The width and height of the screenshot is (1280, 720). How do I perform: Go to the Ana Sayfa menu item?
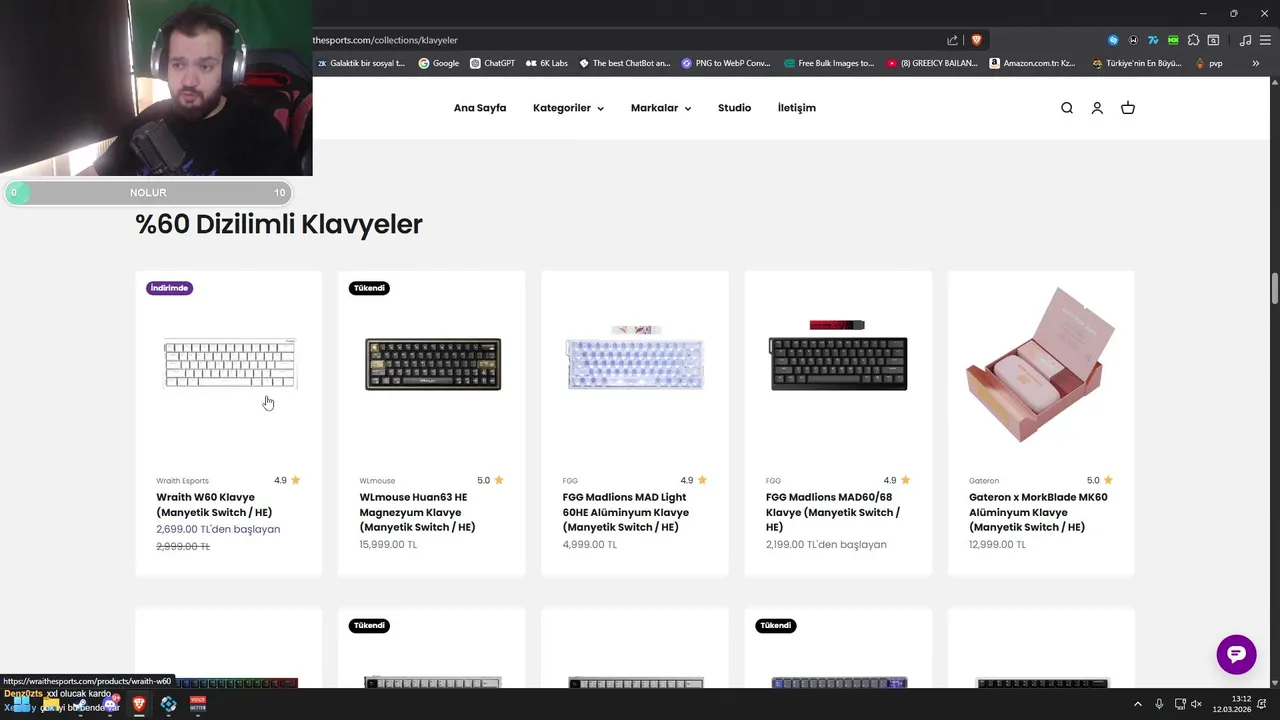[480, 108]
